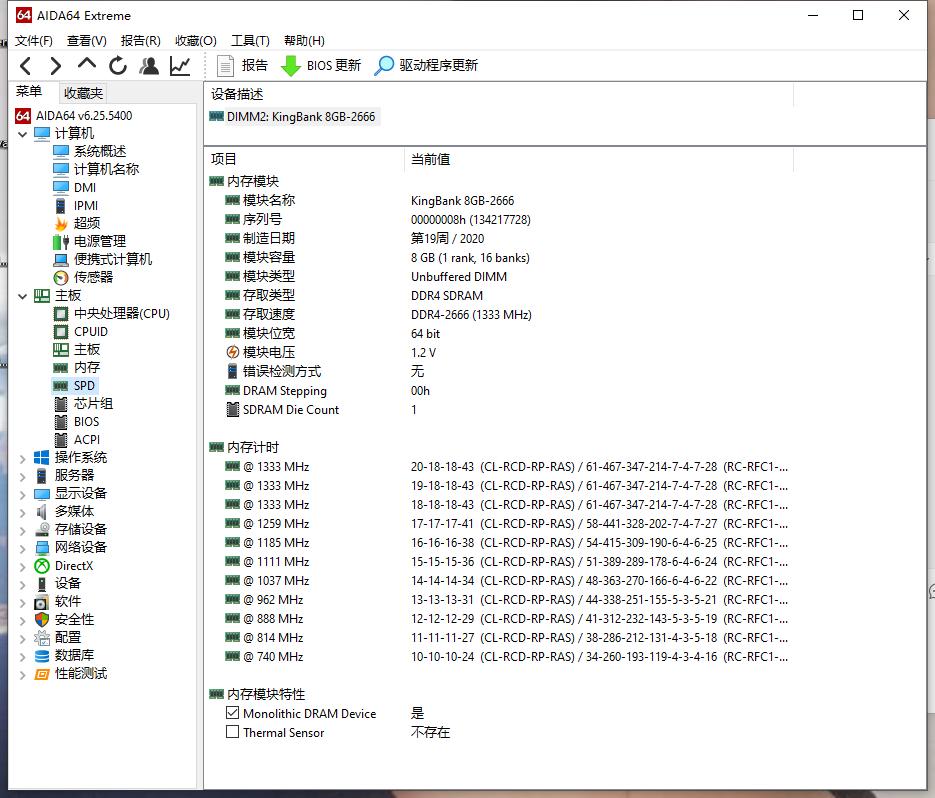The image size is (935, 798).
Task: Click the 报告 toolbar button
Action: (243, 66)
